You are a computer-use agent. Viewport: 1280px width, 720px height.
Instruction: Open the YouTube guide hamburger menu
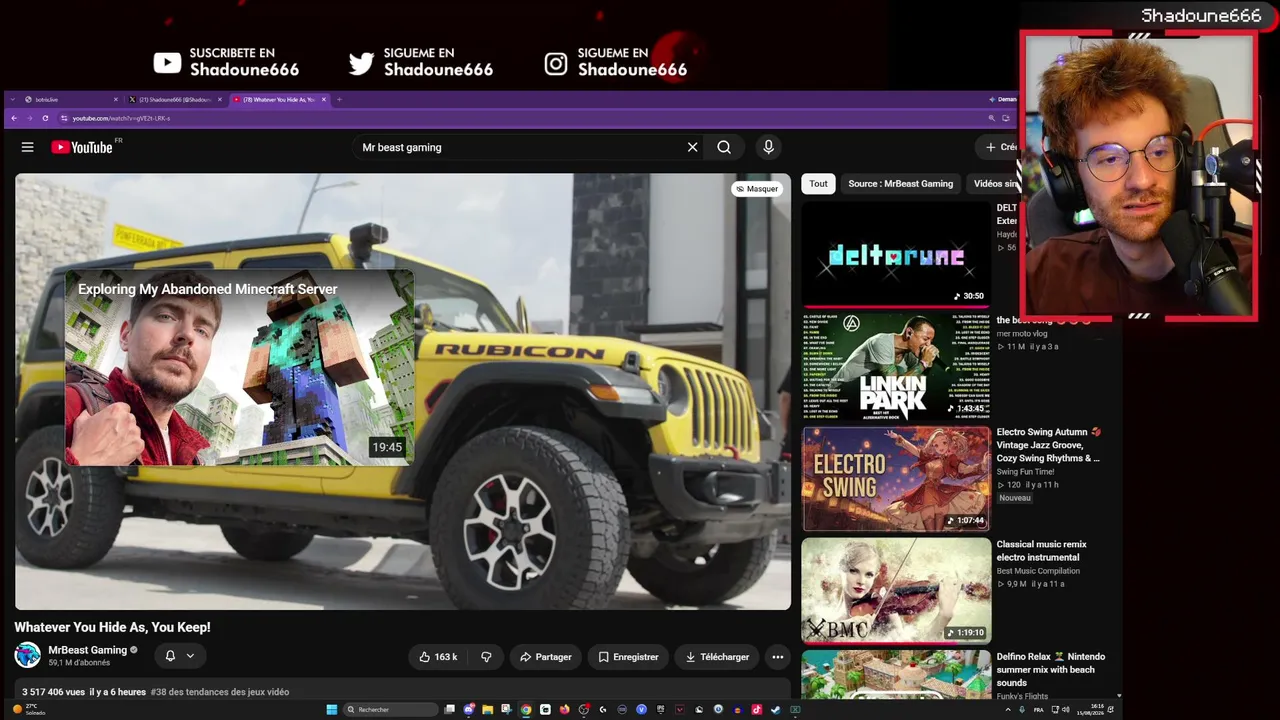coord(28,147)
